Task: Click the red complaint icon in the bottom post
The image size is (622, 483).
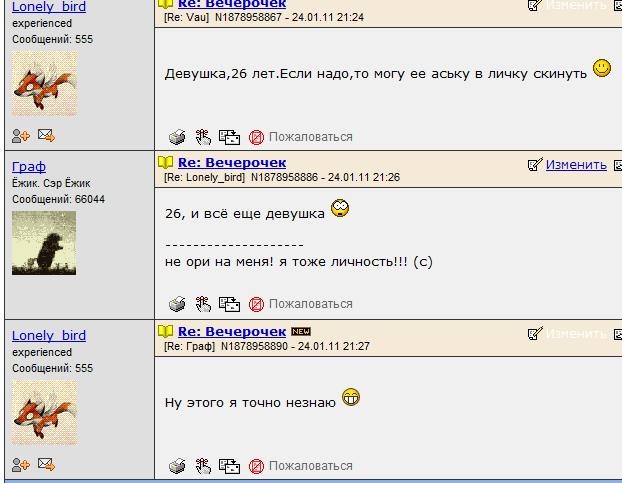Action: click(x=256, y=466)
